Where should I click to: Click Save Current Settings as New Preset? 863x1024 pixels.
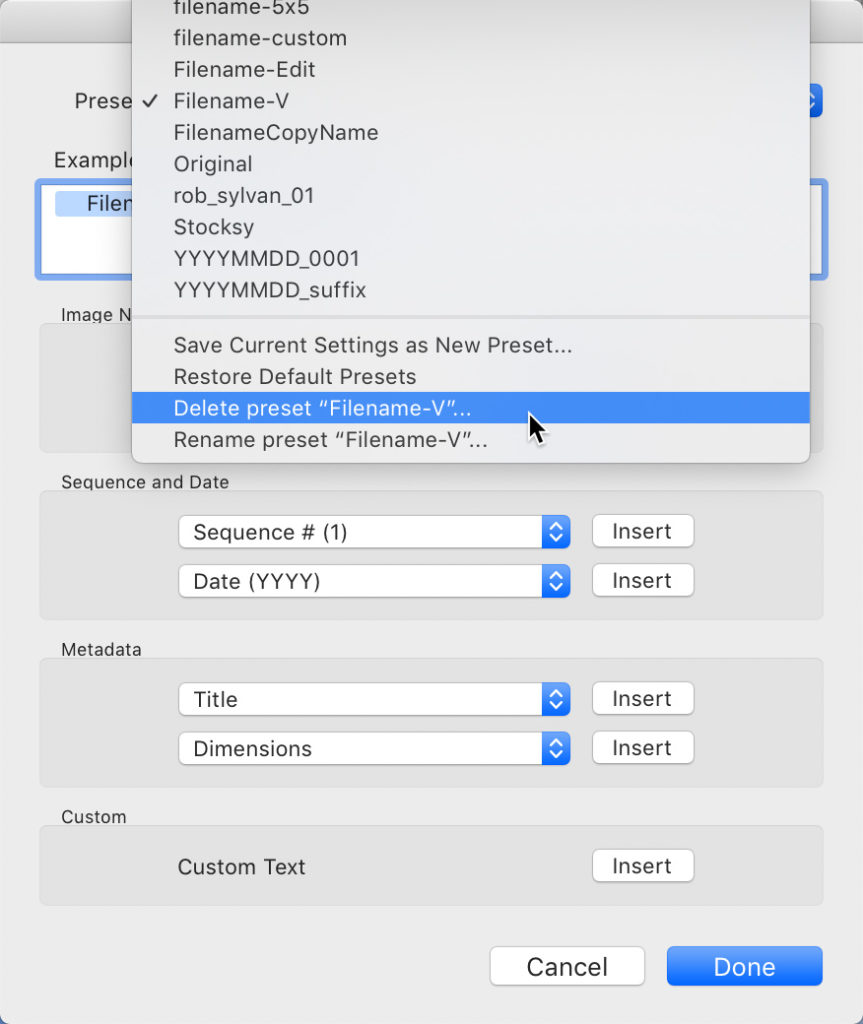[x=373, y=345]
